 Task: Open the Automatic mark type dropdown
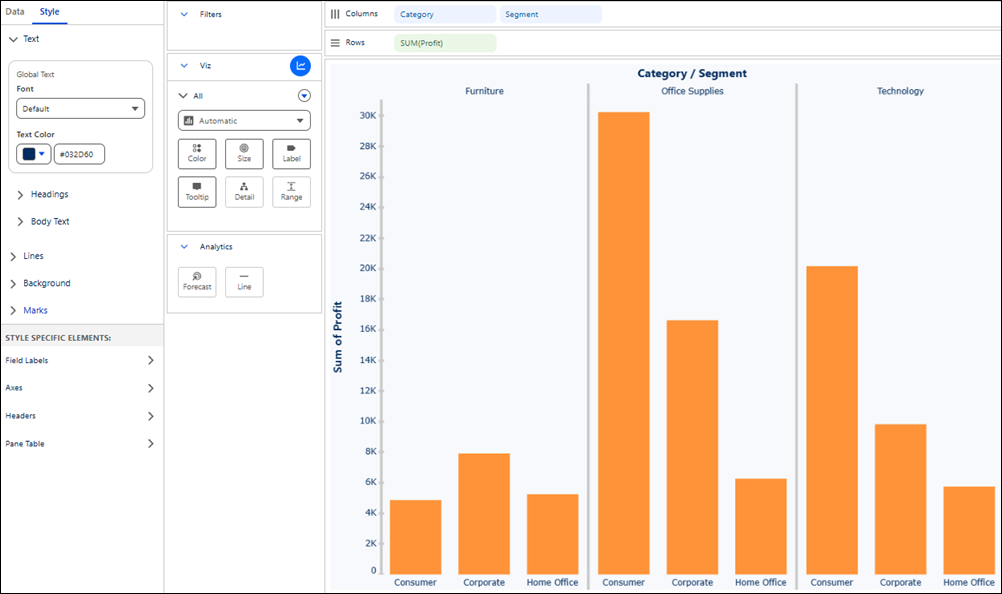point(244,121)
